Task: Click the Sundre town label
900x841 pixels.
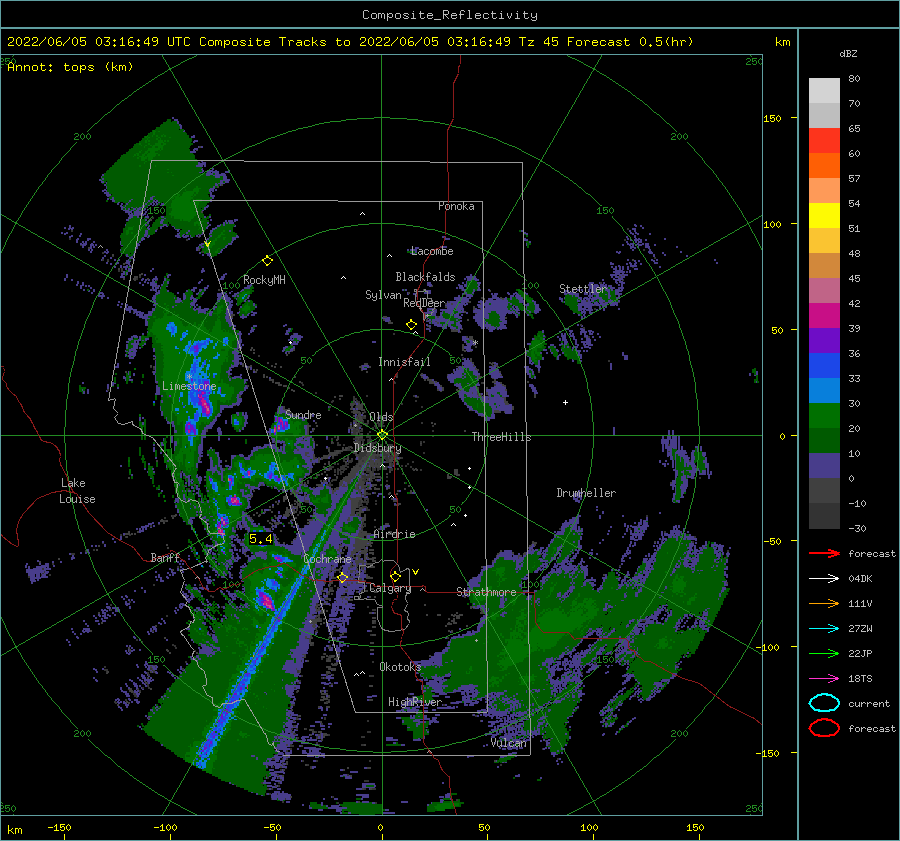Action: [303, 414]
